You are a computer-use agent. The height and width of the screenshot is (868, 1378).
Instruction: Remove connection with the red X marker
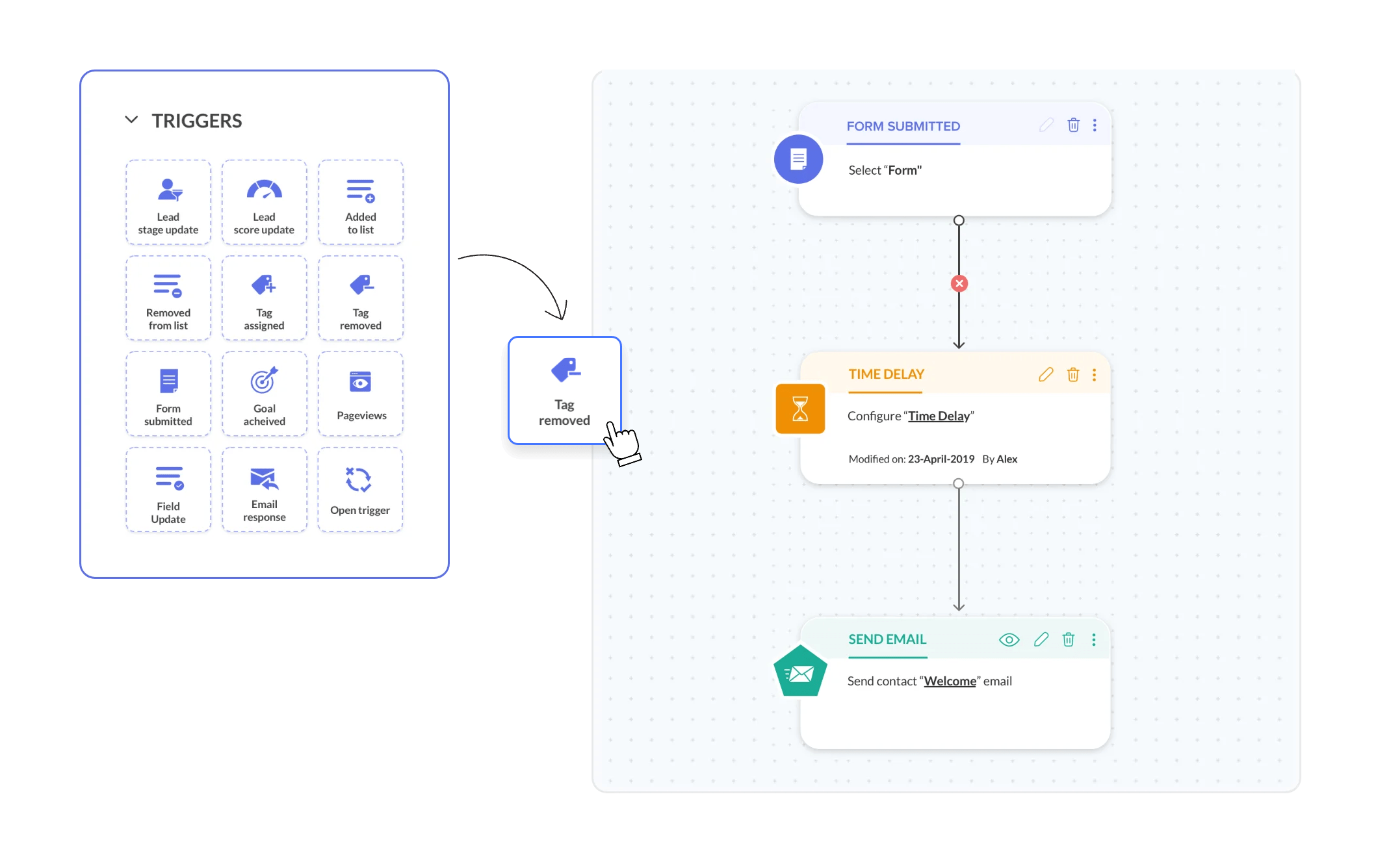click(959, 284)
